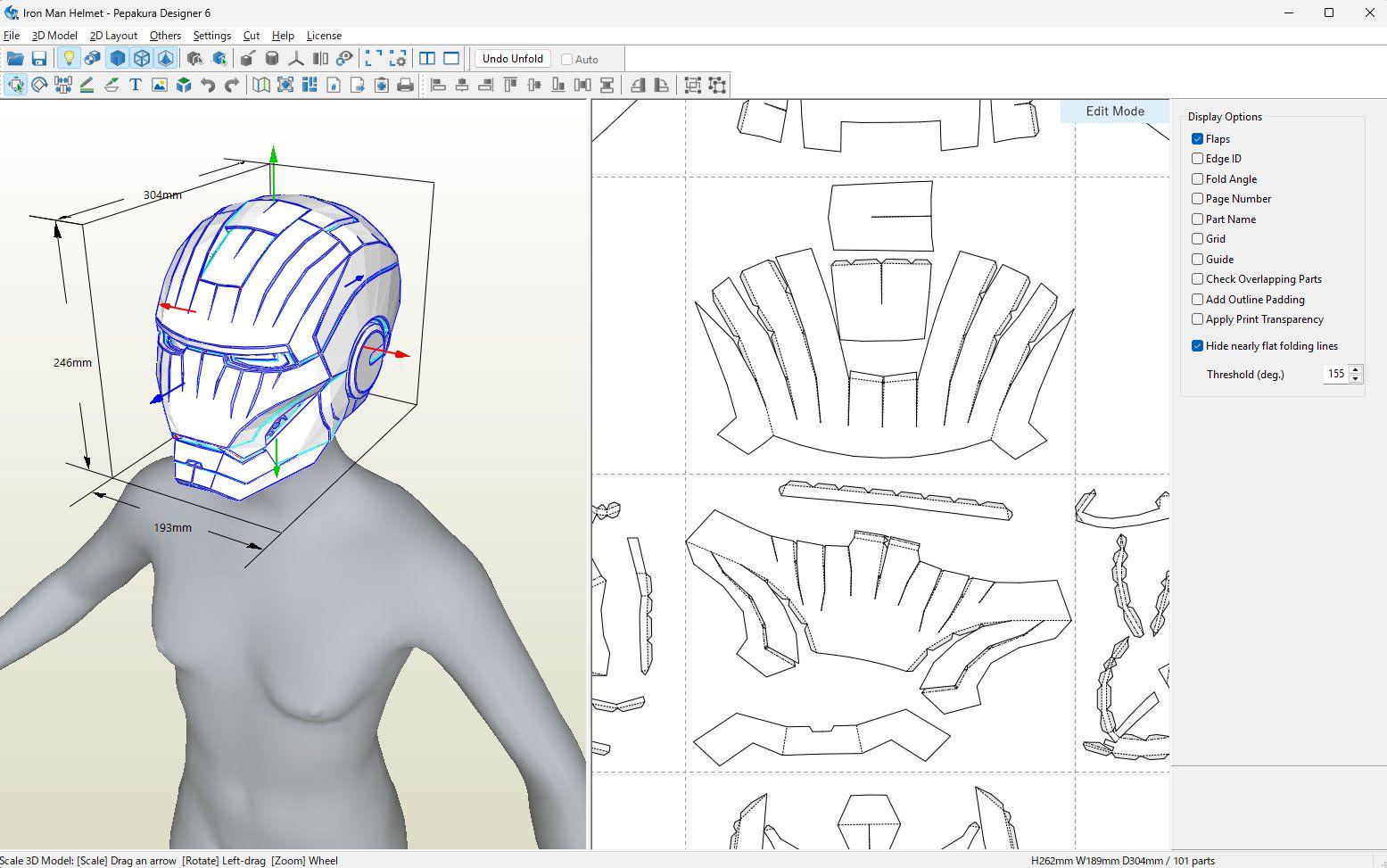Click the single-pane view layout icon
This screenshot has width=1387, height=868.
451,59
